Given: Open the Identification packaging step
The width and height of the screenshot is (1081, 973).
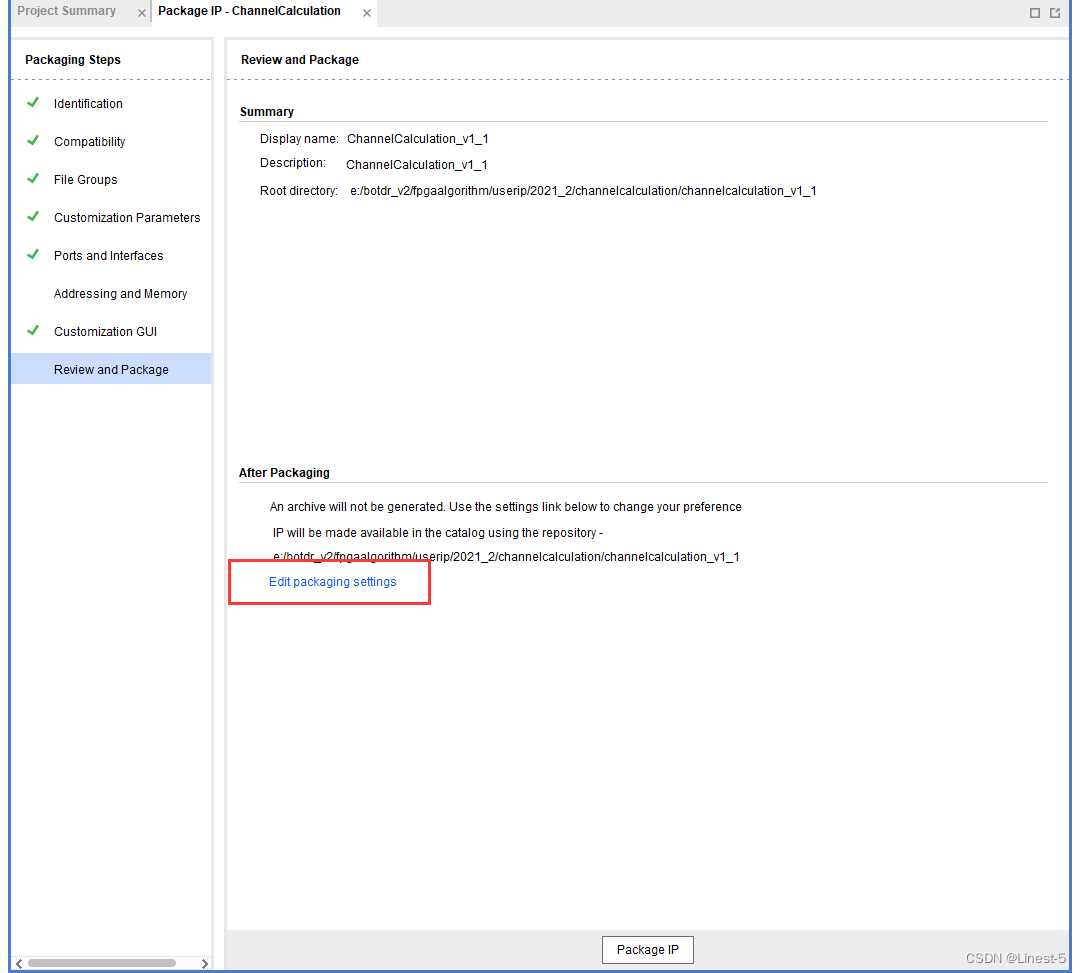Looking at the screenshot, I should [88, 103].
